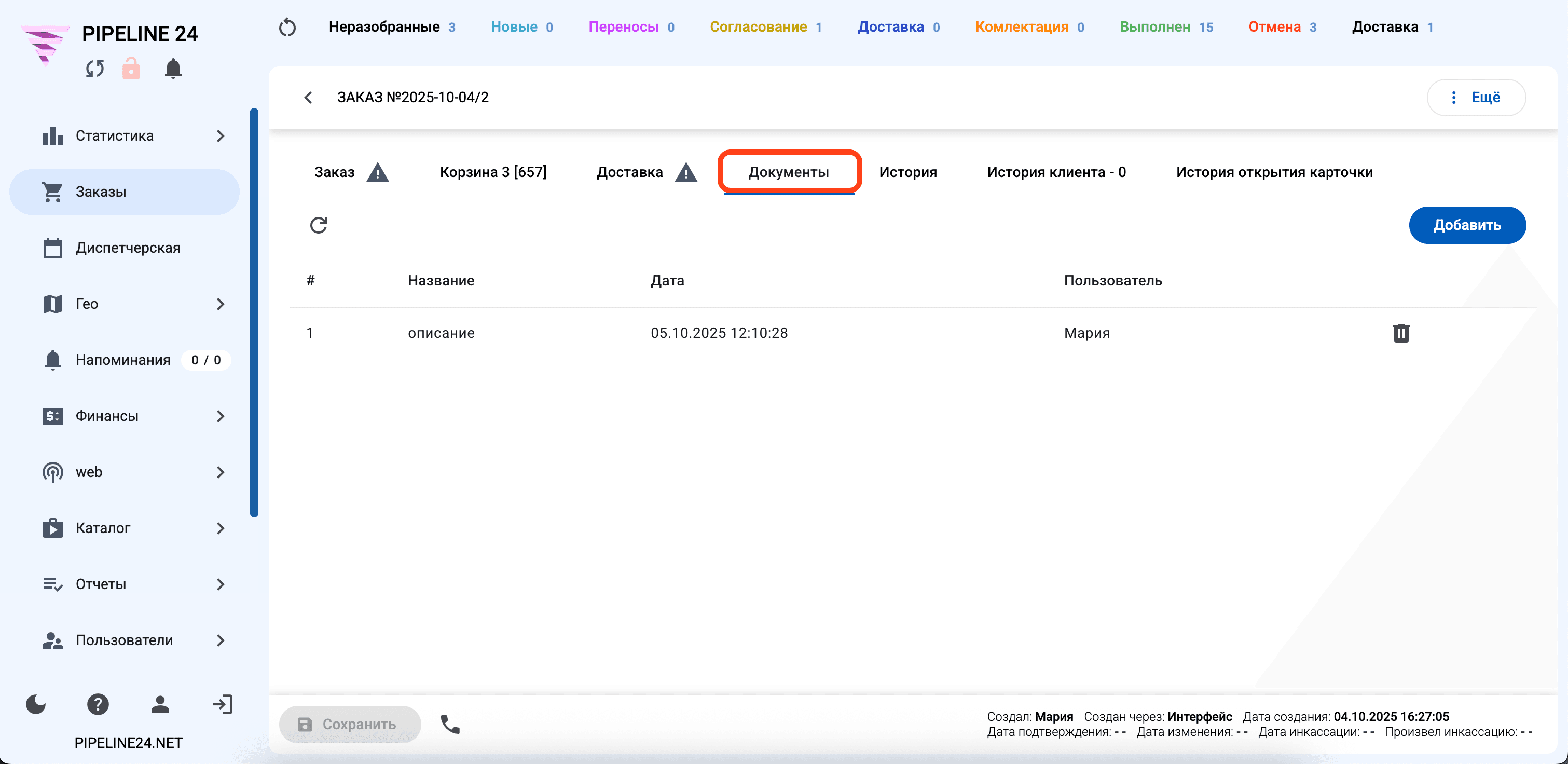The height and width of the screenshot is (764, 1568).
Task: Open the Диспетчерская section in the sidebar
Action: pos(124,248)
